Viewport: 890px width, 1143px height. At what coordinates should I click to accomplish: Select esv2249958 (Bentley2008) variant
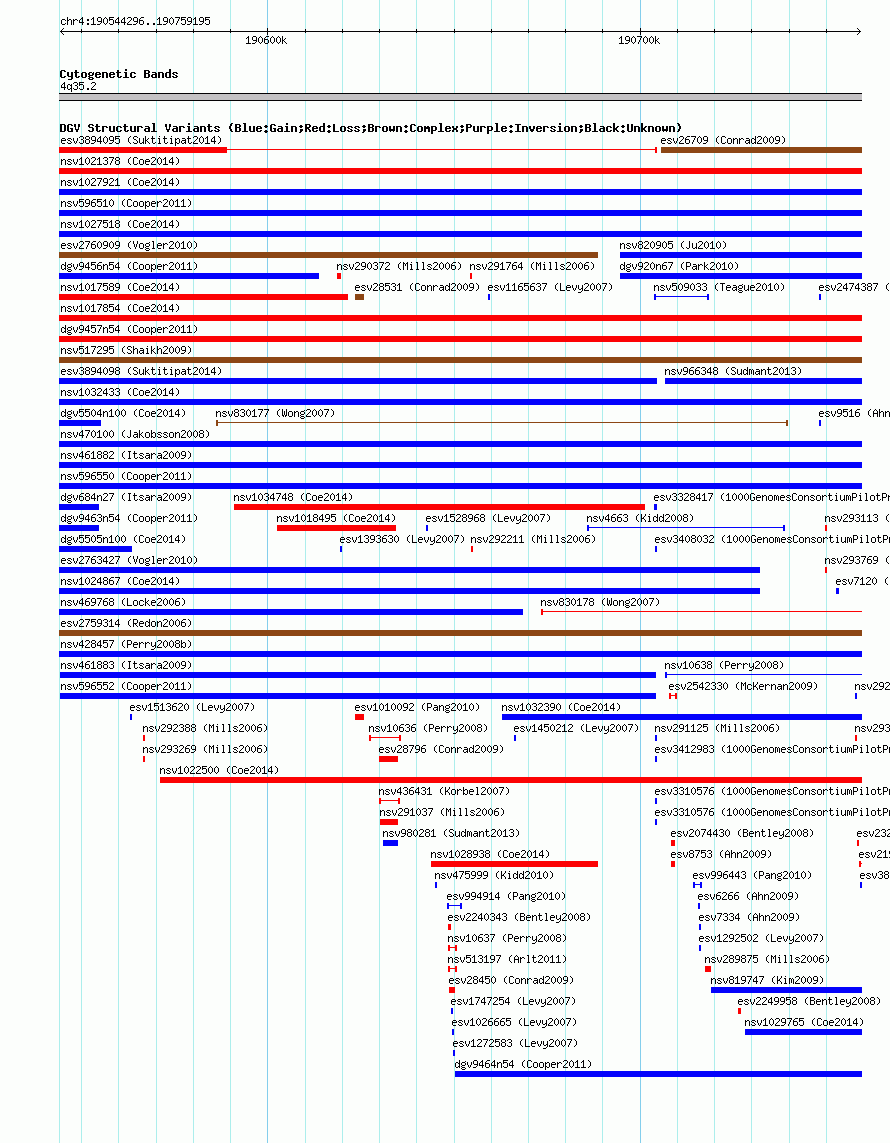coord(739,1011)
